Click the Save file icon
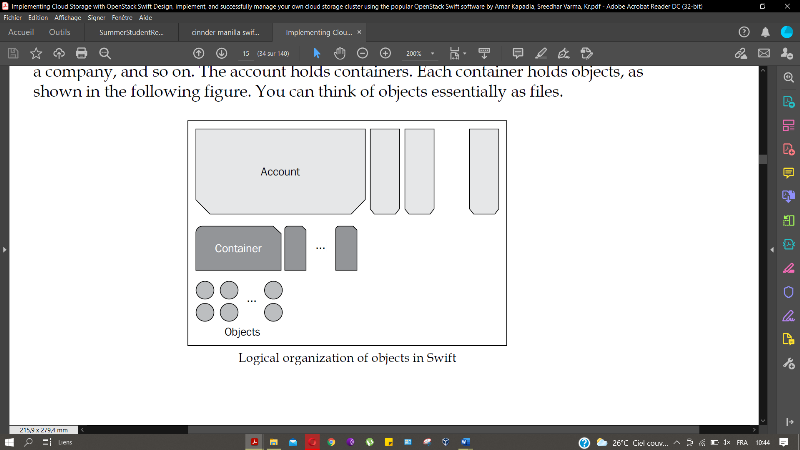The height and width of the screenshot is (450, 800). [x=14, y=52]
